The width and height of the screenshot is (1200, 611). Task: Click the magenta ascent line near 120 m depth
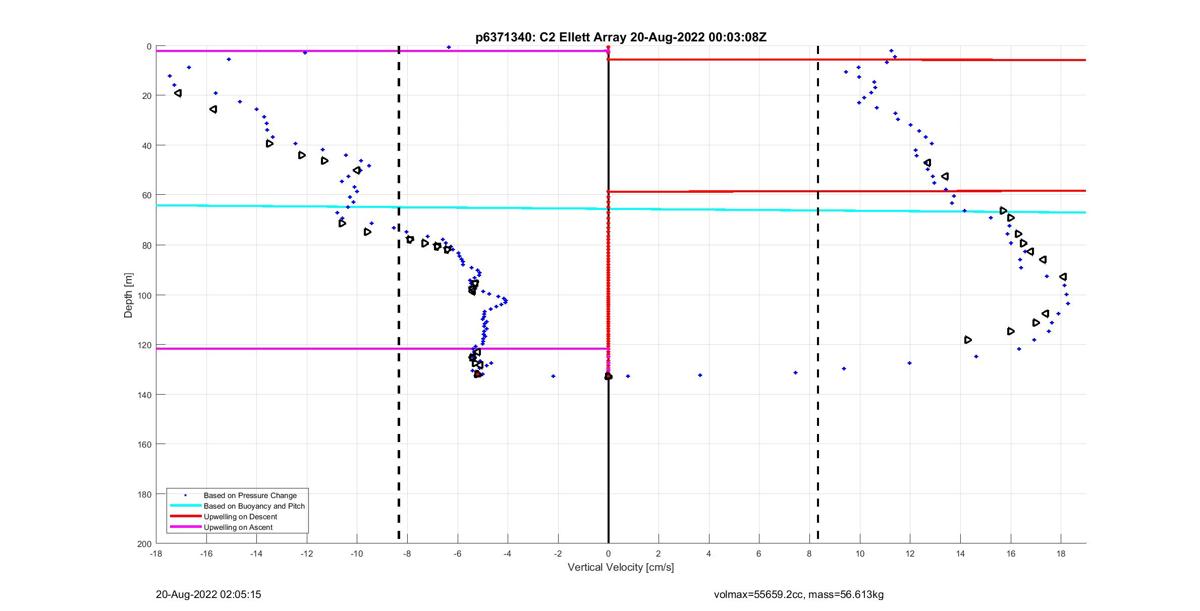382,349
